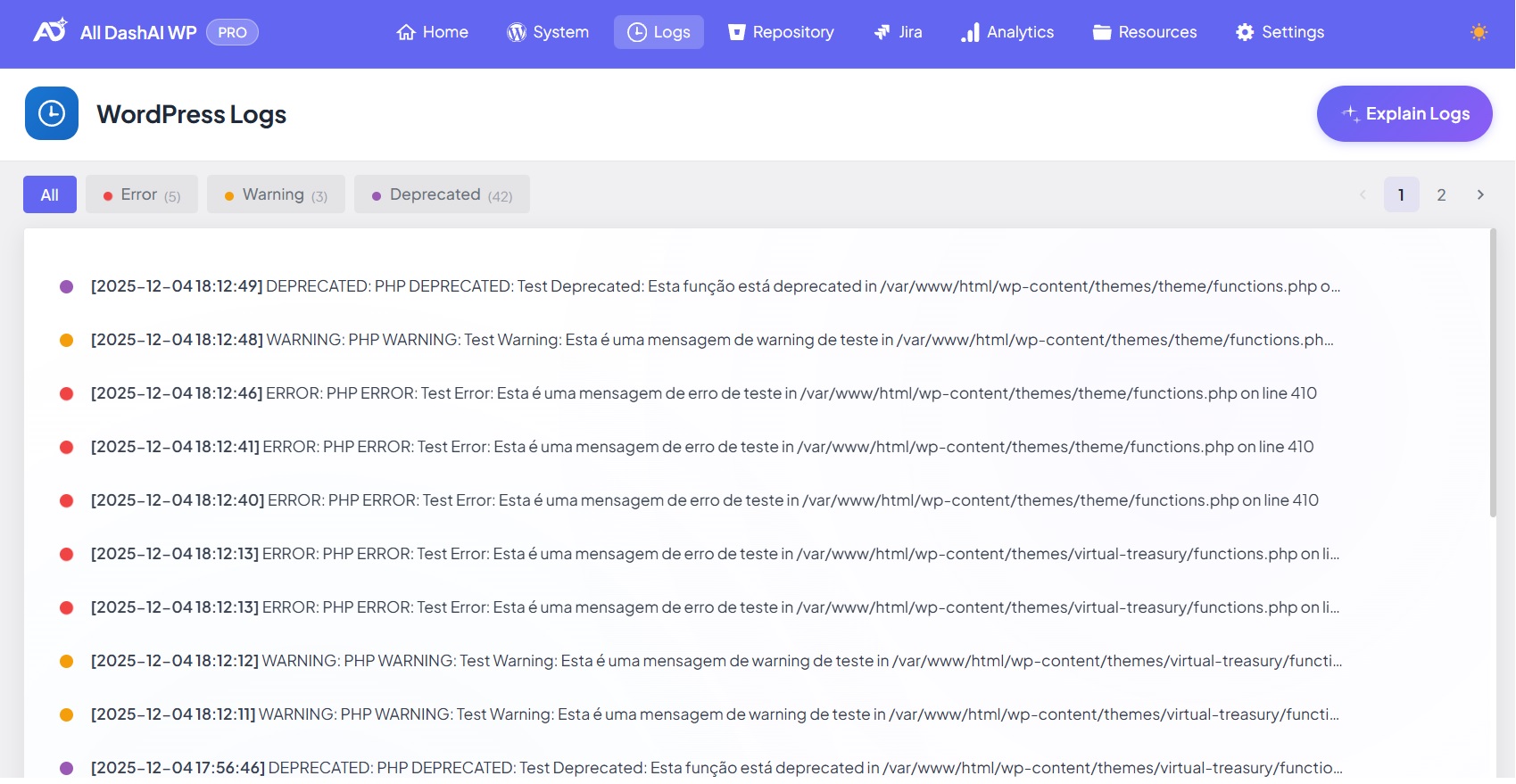
Task: Click the Home house icon
Action: [406, 33]
